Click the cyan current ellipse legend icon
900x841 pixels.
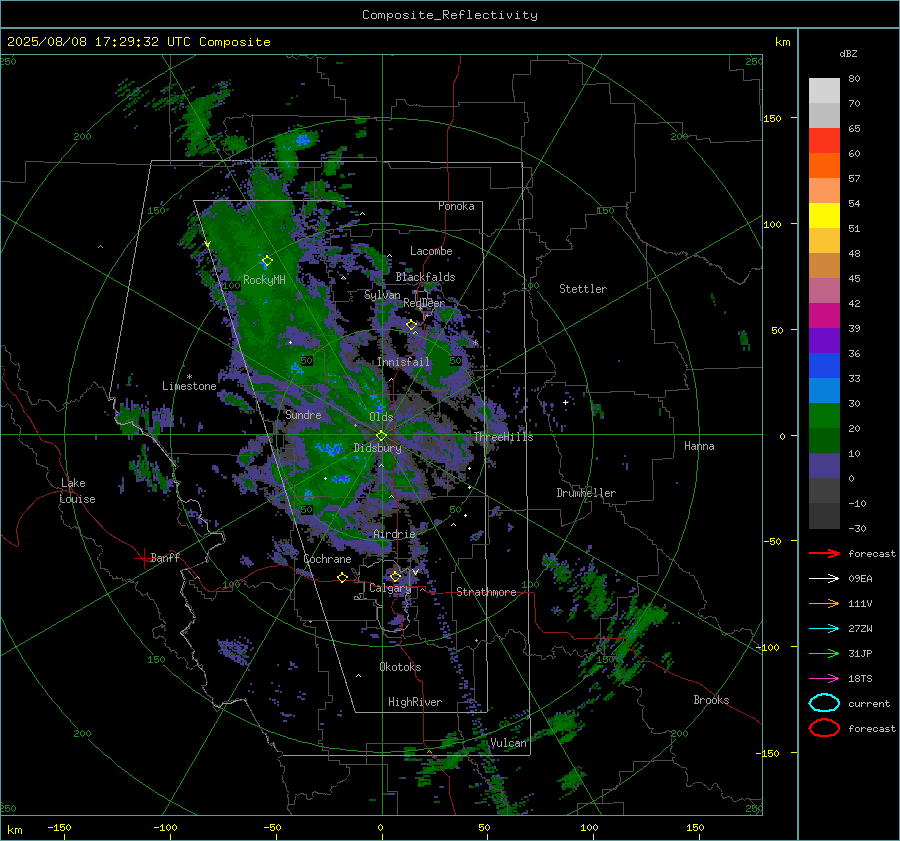(824, 703)
